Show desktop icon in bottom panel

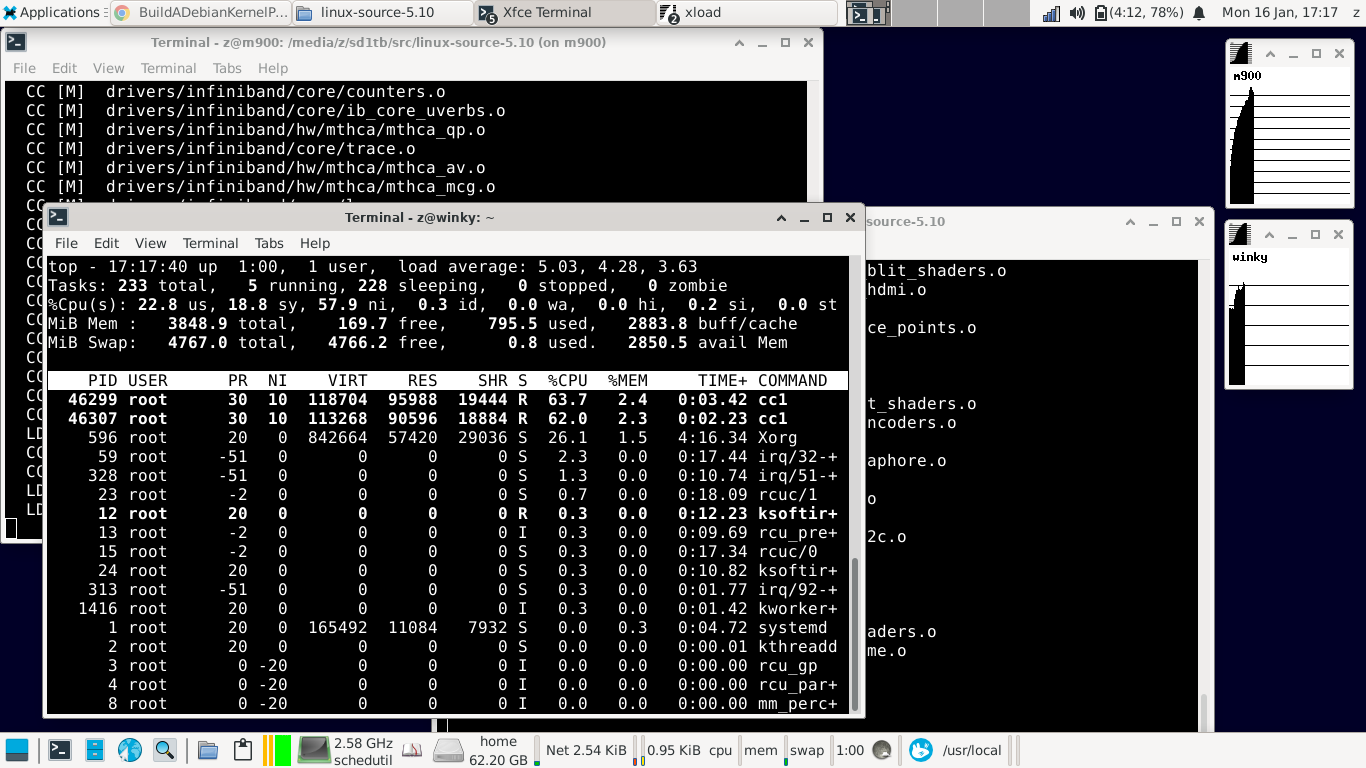18,749
